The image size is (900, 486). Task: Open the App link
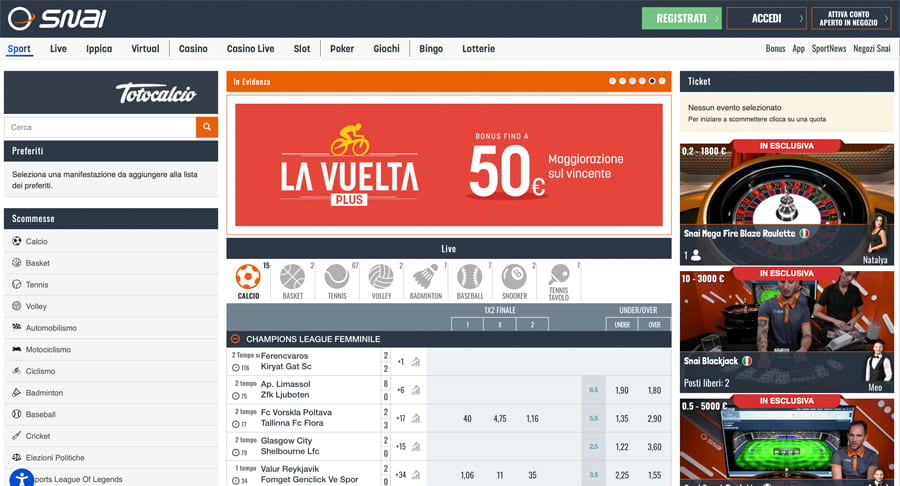[x=798, y=49]
